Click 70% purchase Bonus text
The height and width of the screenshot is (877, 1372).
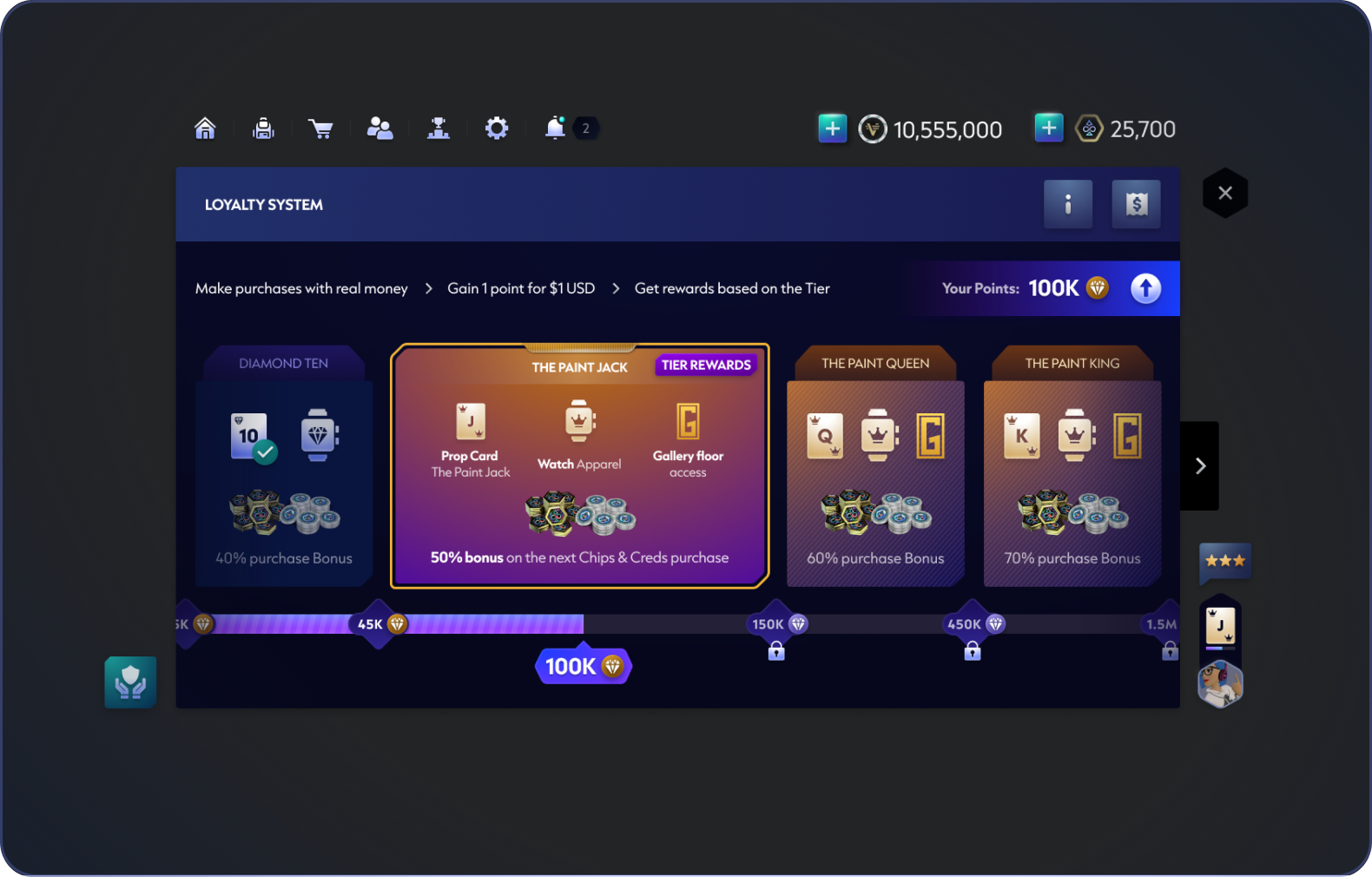[x=1072, y=558]
